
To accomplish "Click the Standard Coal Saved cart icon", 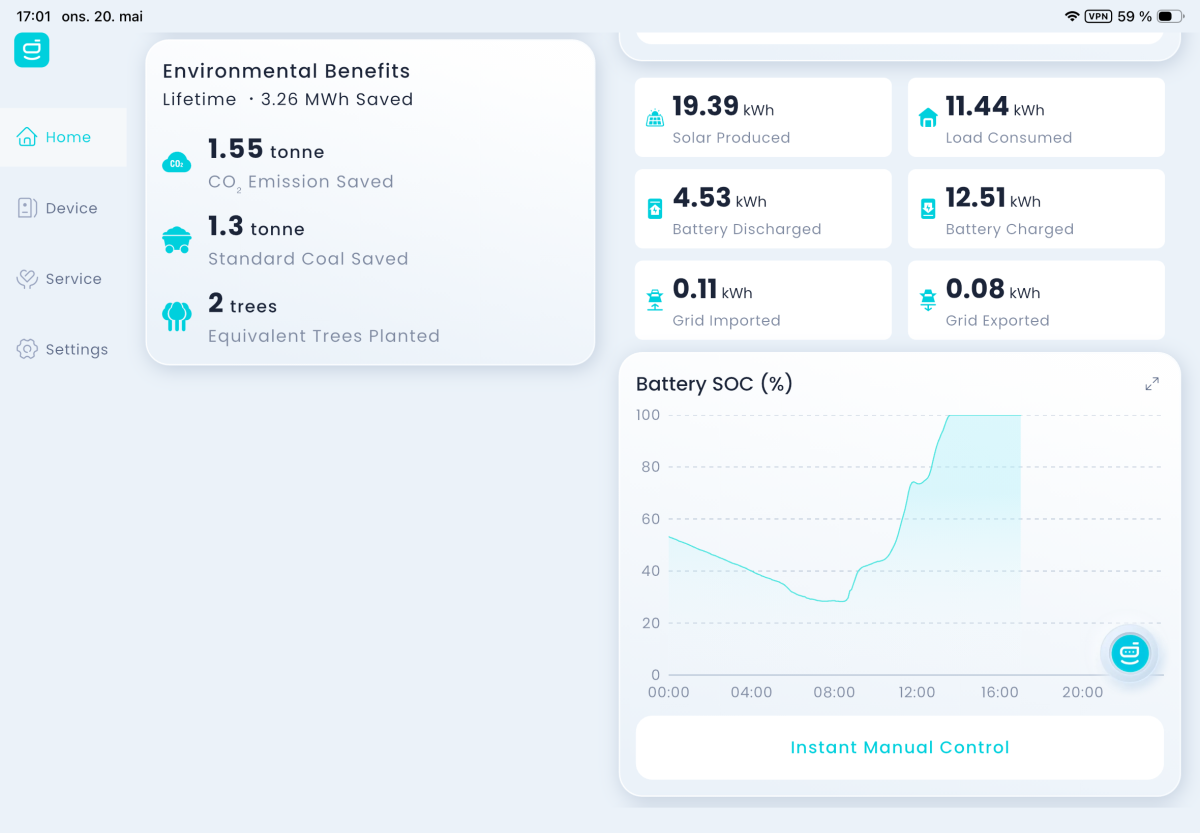I will pyautogui.click(x=177, y=240).
